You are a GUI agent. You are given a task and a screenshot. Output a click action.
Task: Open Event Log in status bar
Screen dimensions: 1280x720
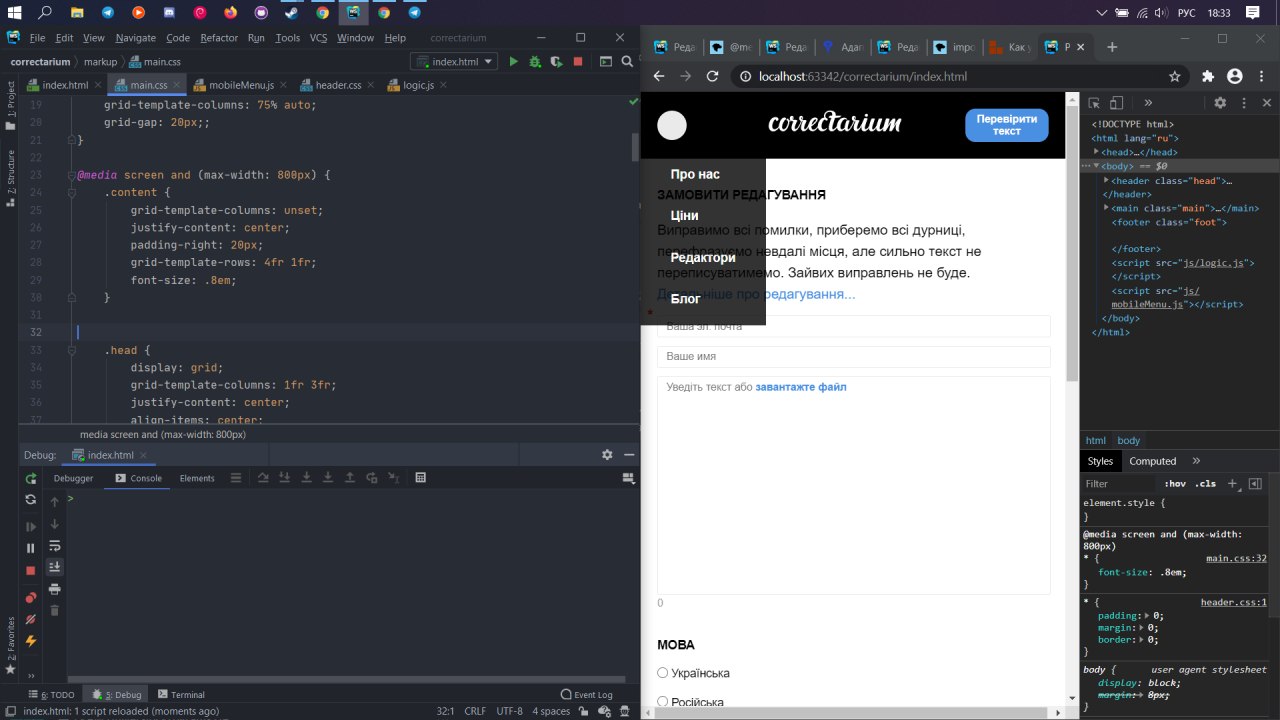pyautogui.click(x=587, y=694)
